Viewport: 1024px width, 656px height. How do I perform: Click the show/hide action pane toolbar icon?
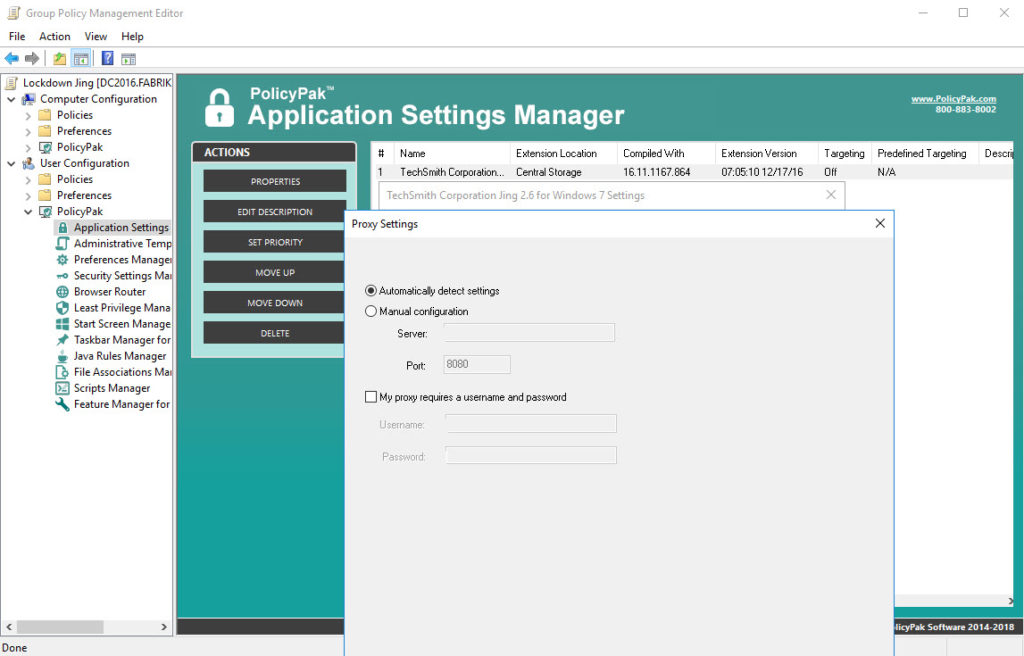click(x=129, y=59)
